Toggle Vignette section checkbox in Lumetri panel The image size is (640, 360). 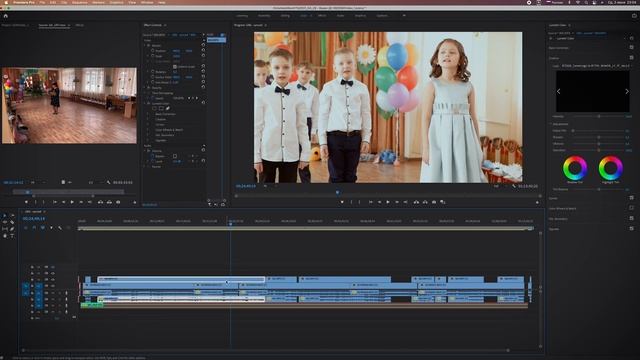(631, 229)
